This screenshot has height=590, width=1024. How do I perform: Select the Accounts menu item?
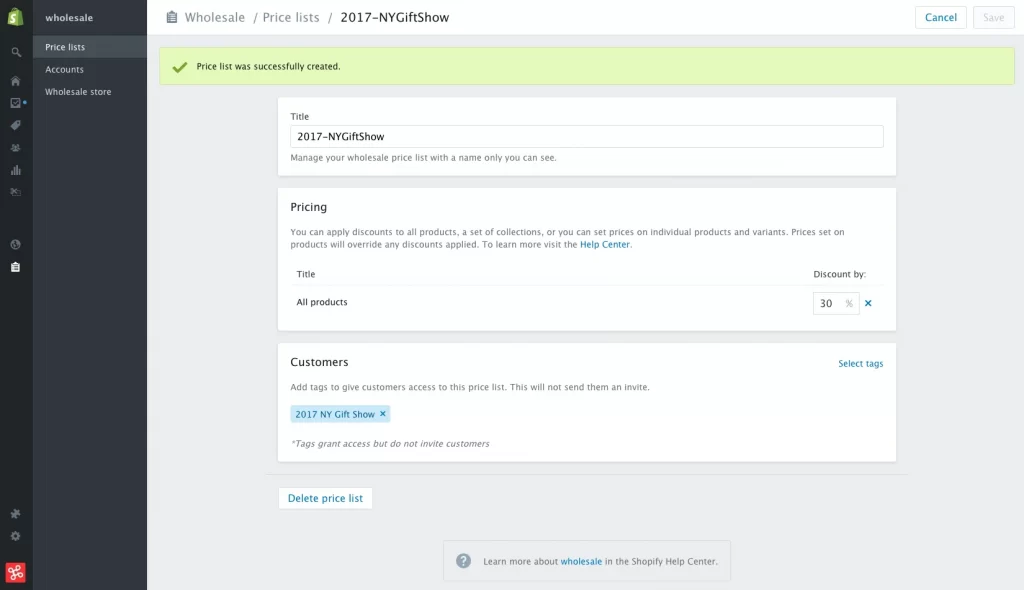point(64,70)
